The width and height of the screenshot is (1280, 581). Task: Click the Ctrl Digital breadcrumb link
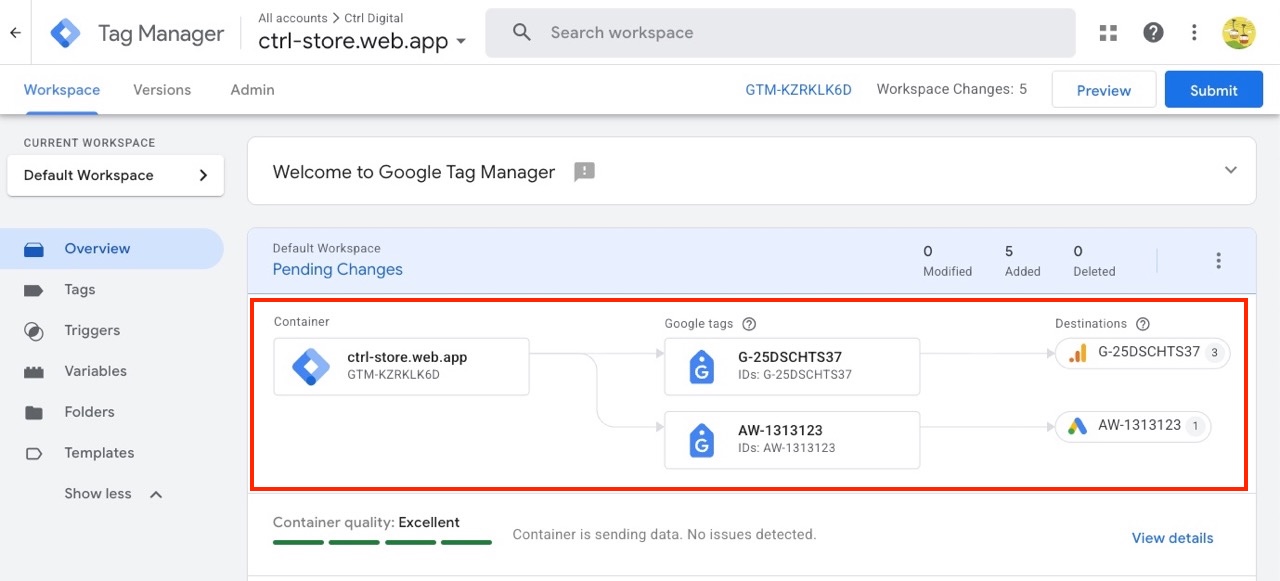coord(372,18)
